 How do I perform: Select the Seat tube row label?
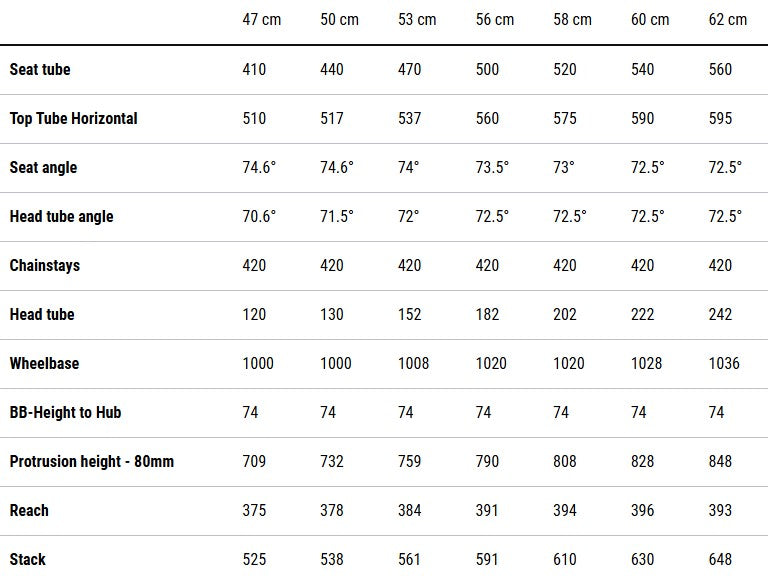pyautogui.click(x=40, y=69)
